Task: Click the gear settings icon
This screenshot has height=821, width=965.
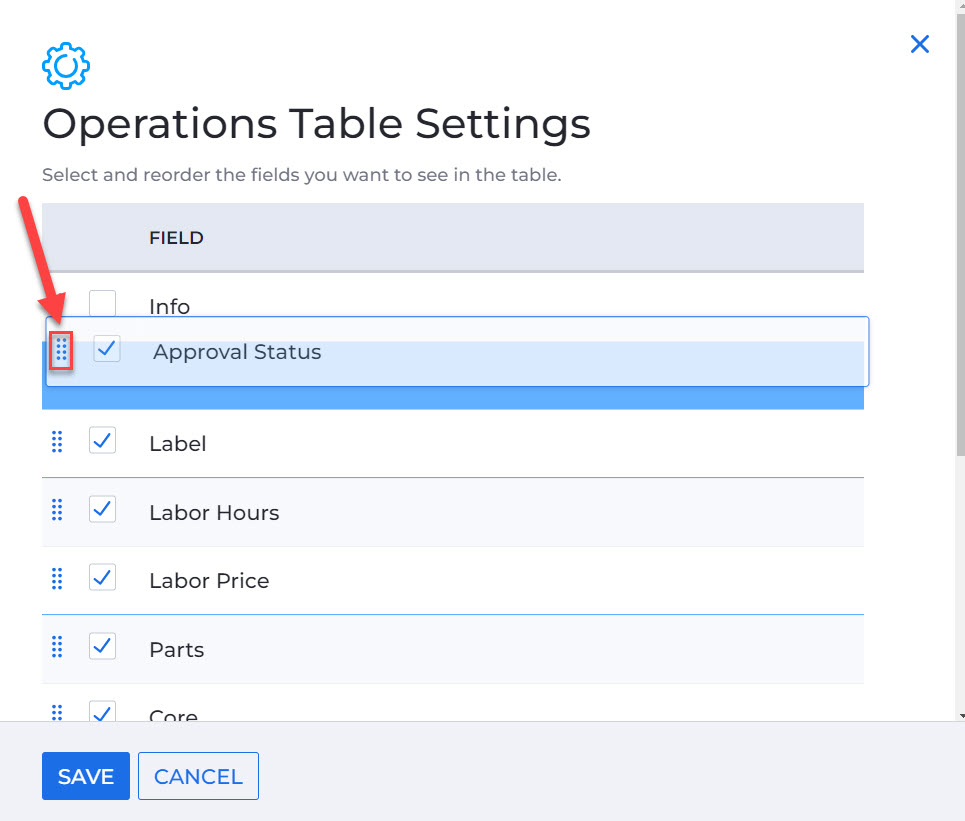Action: 64,66
